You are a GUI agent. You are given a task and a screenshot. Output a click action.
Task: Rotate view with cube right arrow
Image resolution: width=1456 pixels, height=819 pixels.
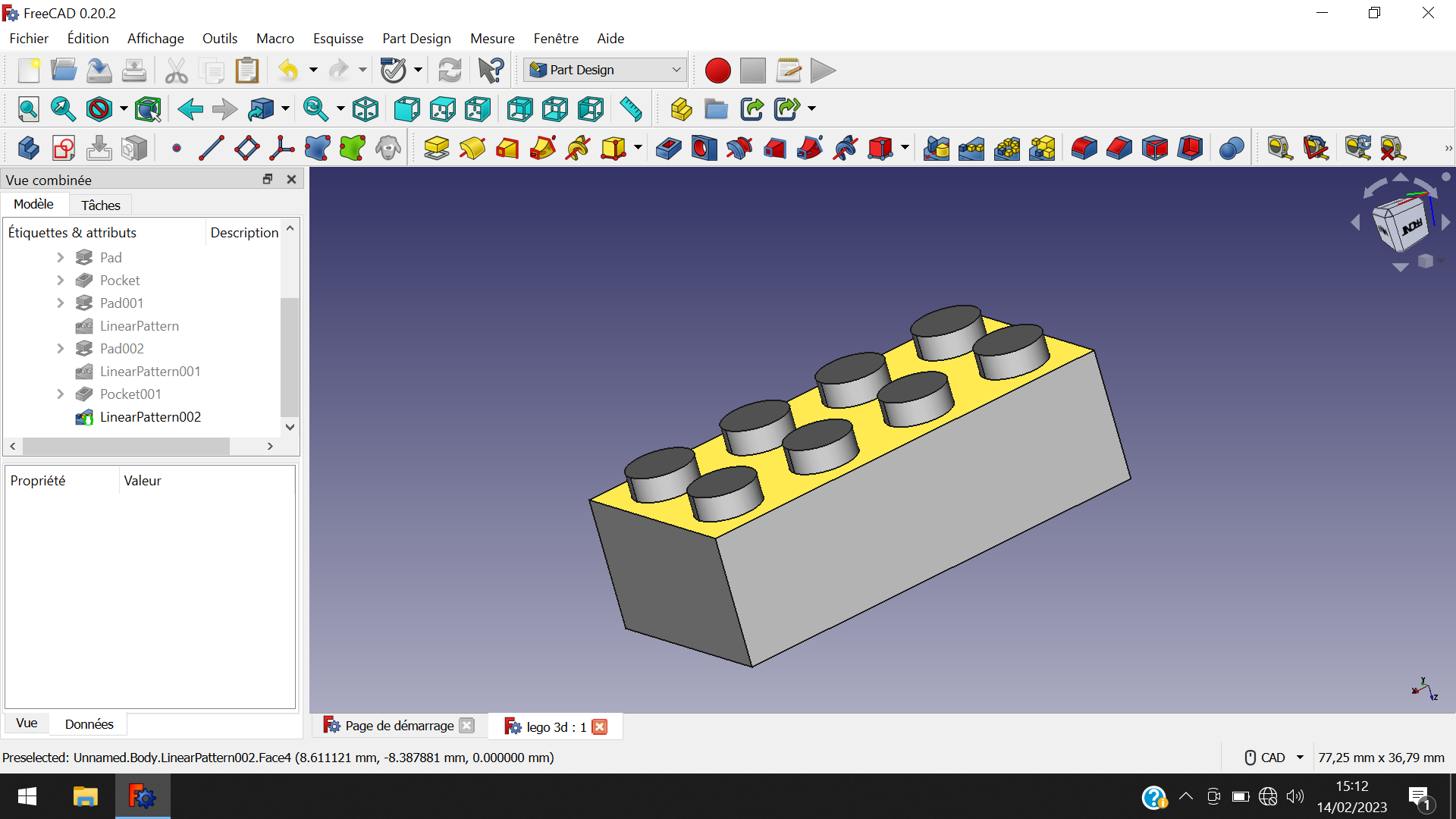(1445, 222)
